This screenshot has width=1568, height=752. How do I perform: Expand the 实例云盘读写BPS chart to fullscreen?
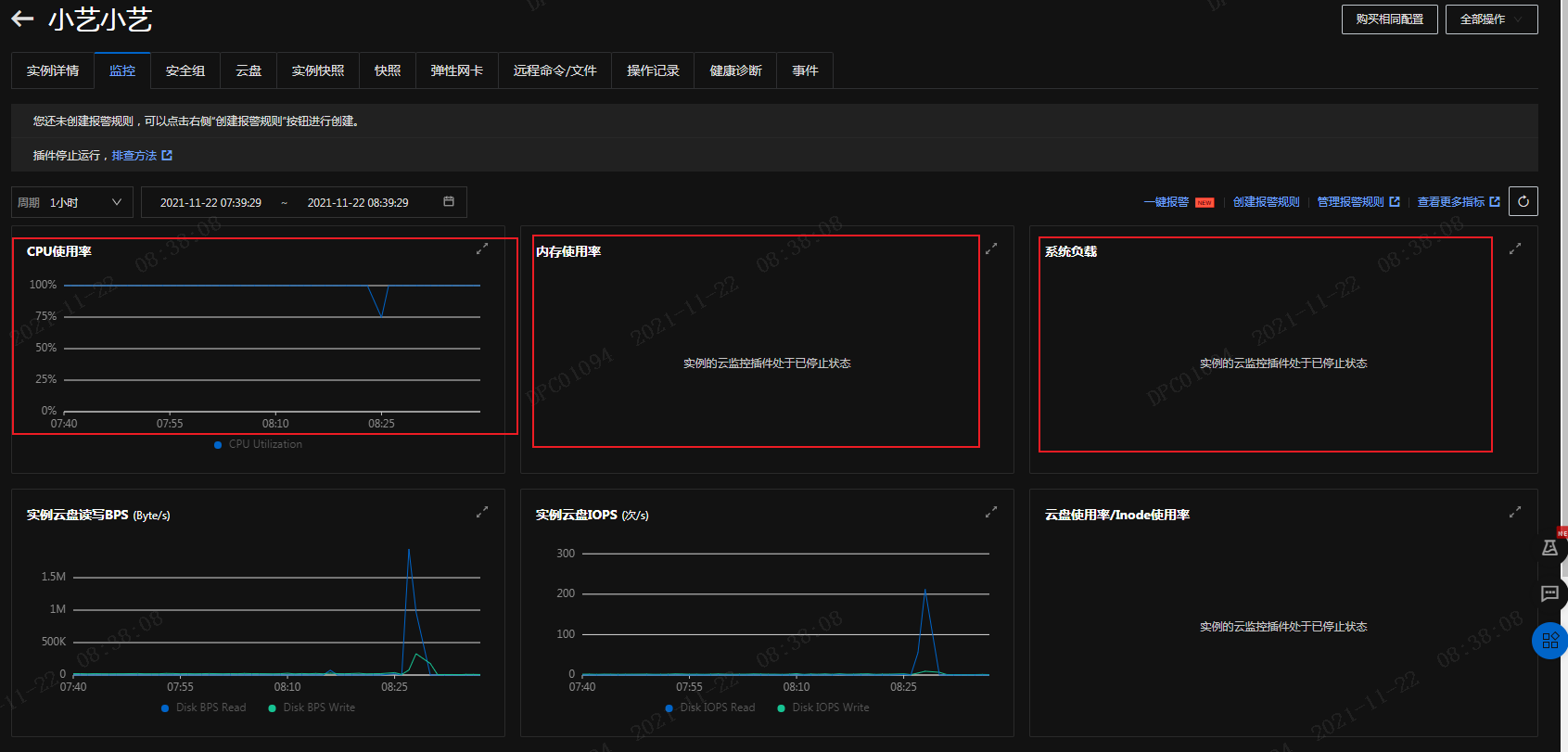(x=482, y=512)
